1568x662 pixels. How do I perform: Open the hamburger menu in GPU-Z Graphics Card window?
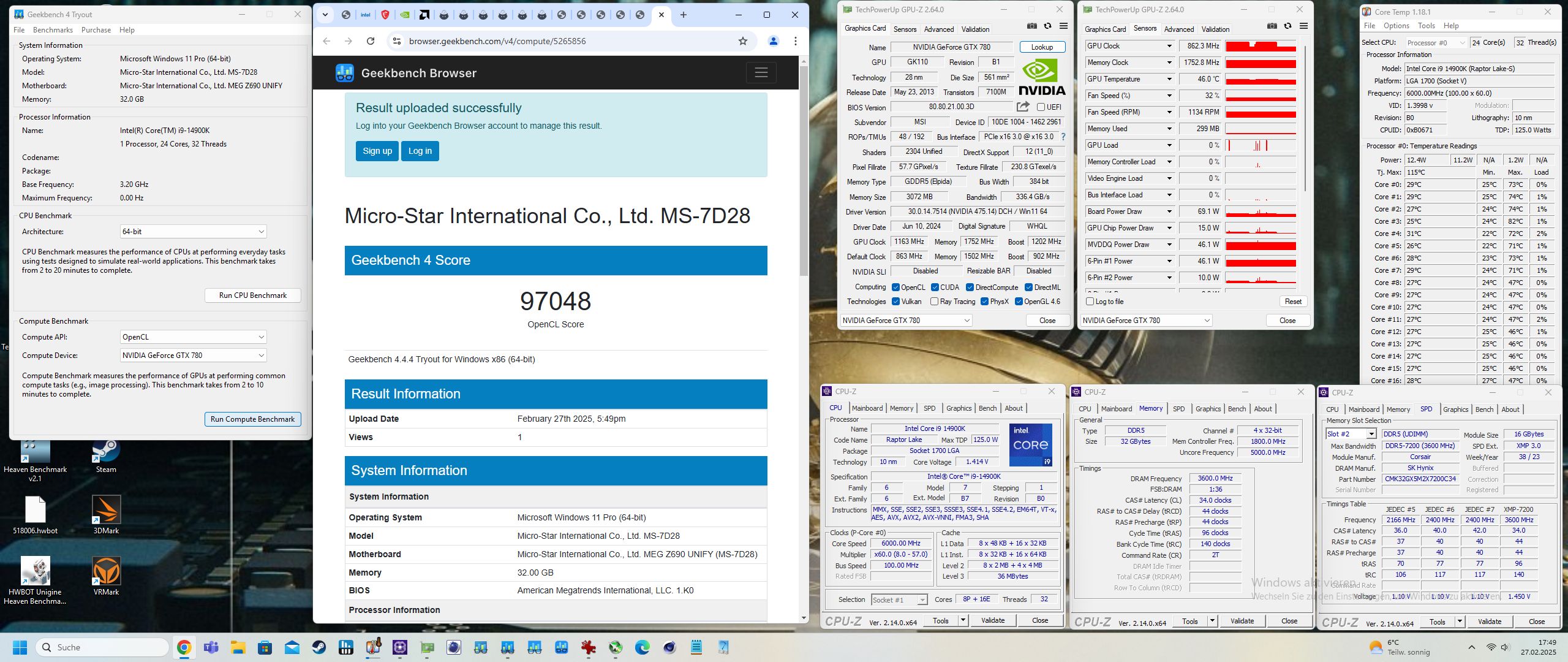[1063, 26]
